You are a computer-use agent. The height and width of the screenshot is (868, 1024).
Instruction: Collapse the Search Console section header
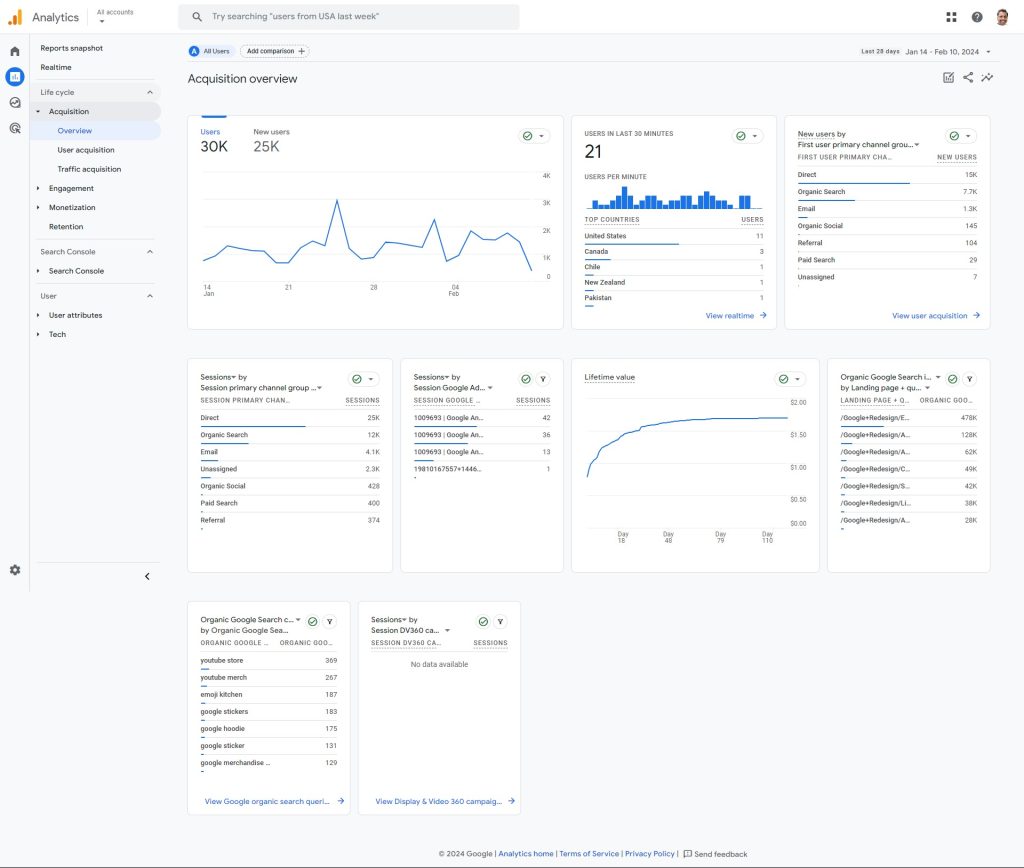(150, 251)
